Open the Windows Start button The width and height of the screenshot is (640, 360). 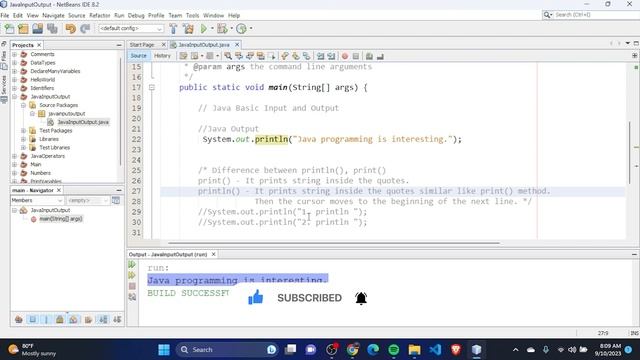tap(164, 350)
